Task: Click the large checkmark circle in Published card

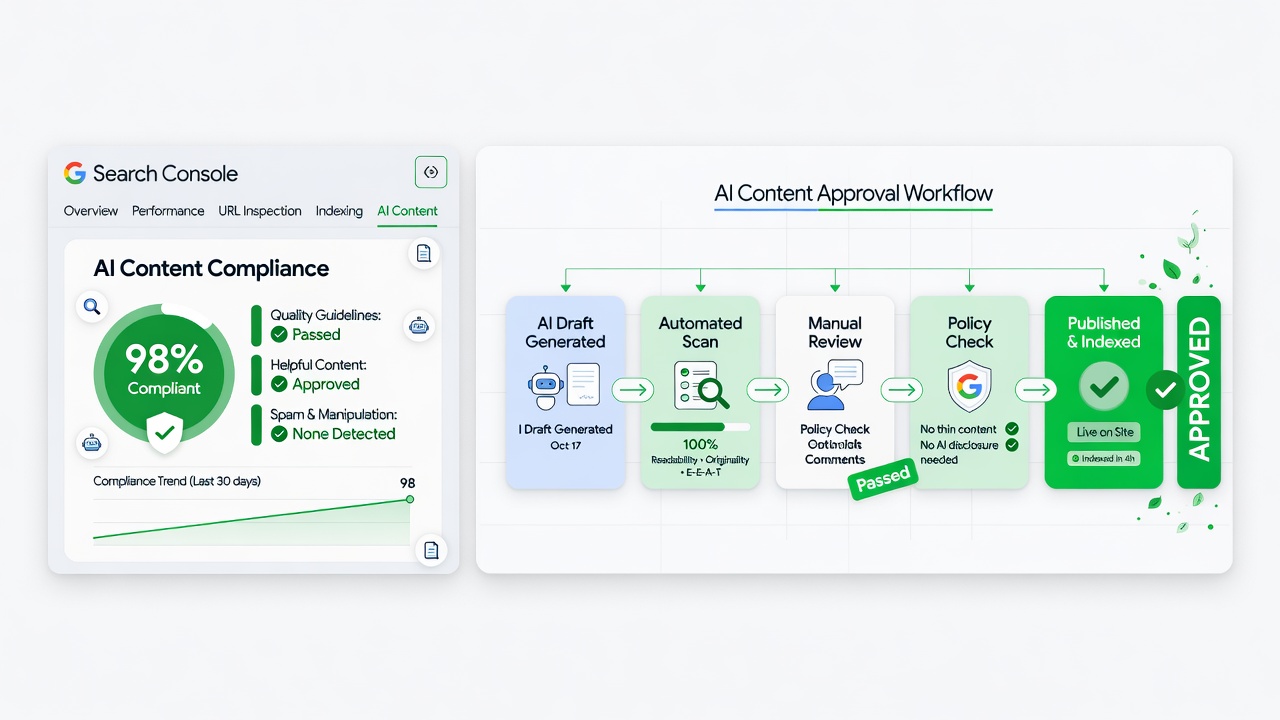Action: [x=1104, y=386]
